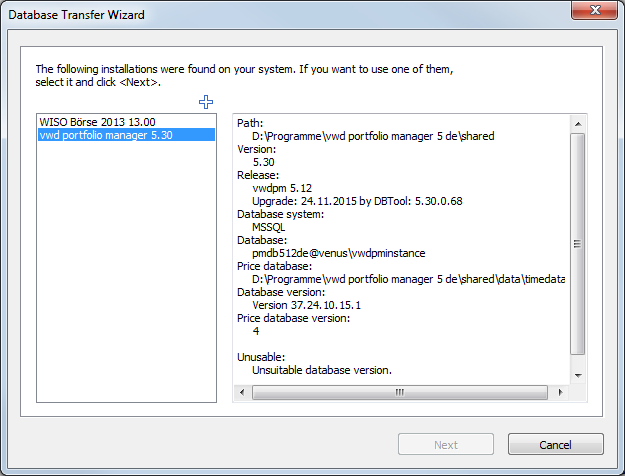Image resolution: width=625 pixels, height=476 pixels.
Task: Click the horizontal scrollbar right arrow
Action: (562, 392)
